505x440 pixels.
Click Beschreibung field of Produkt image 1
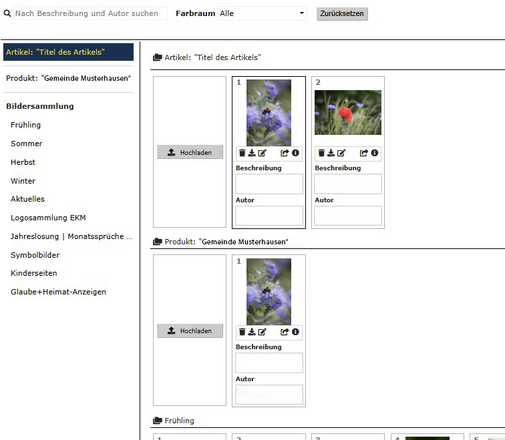point(269,363)
